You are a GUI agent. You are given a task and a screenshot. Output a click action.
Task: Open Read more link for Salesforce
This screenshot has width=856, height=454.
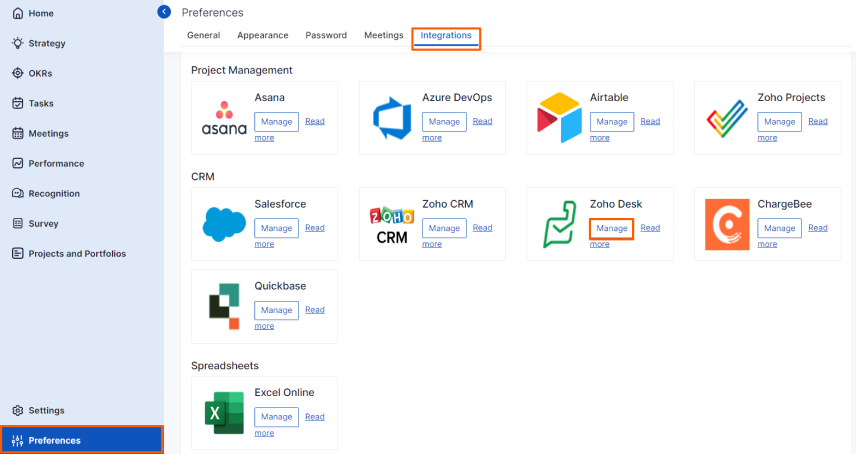(314, 228)
